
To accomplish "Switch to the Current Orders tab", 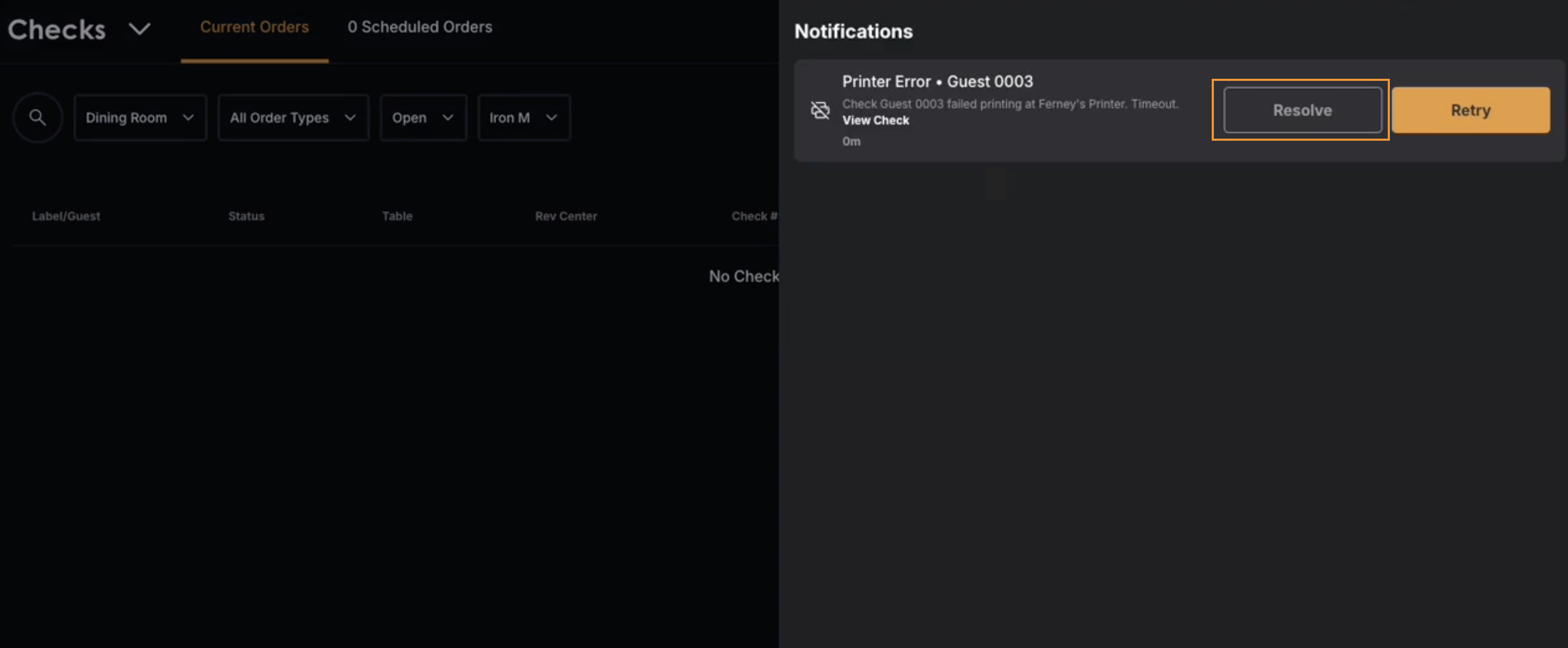I will click(x=254, y=27).
